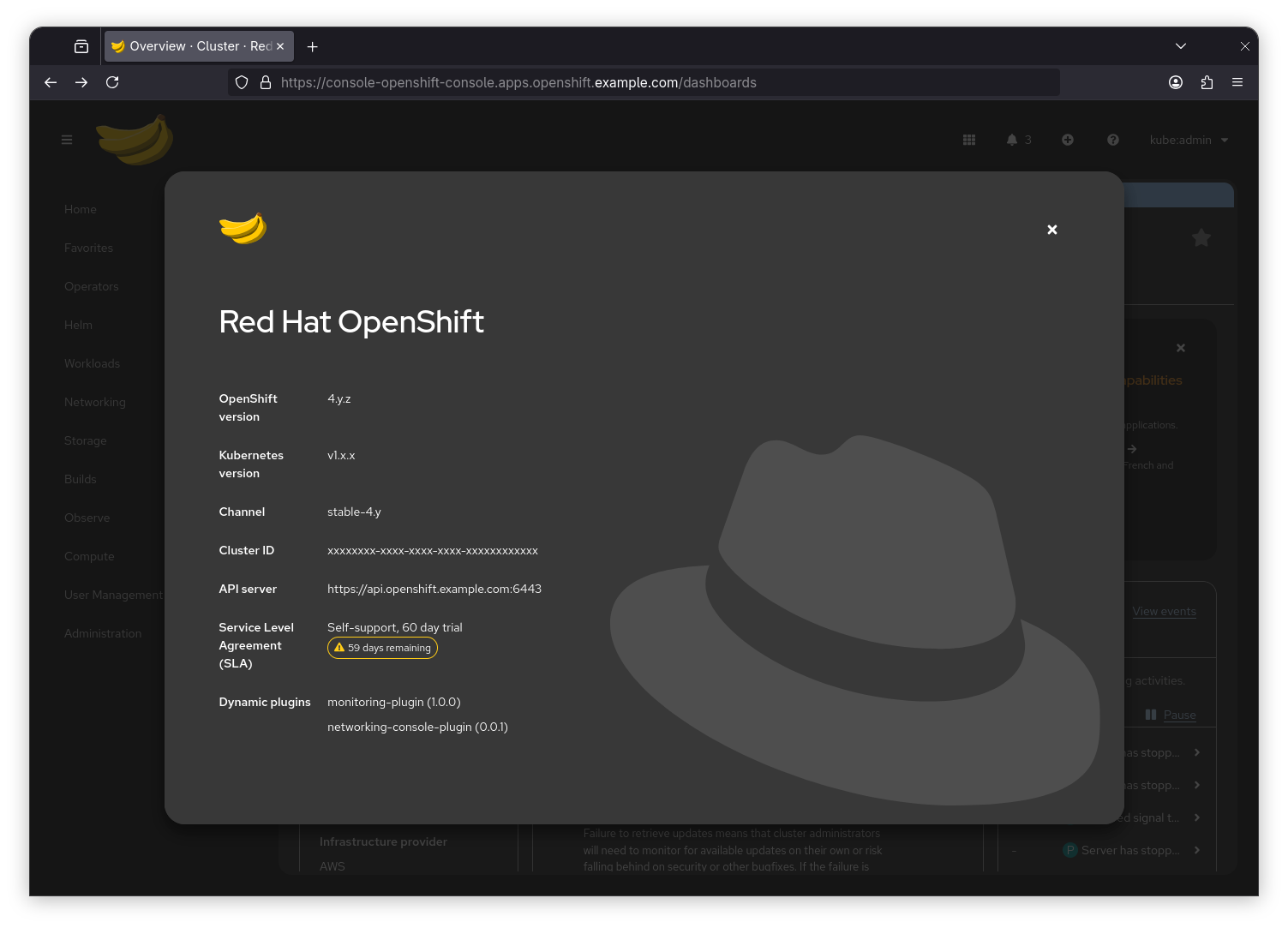Click the View events link

(1164, 611)
